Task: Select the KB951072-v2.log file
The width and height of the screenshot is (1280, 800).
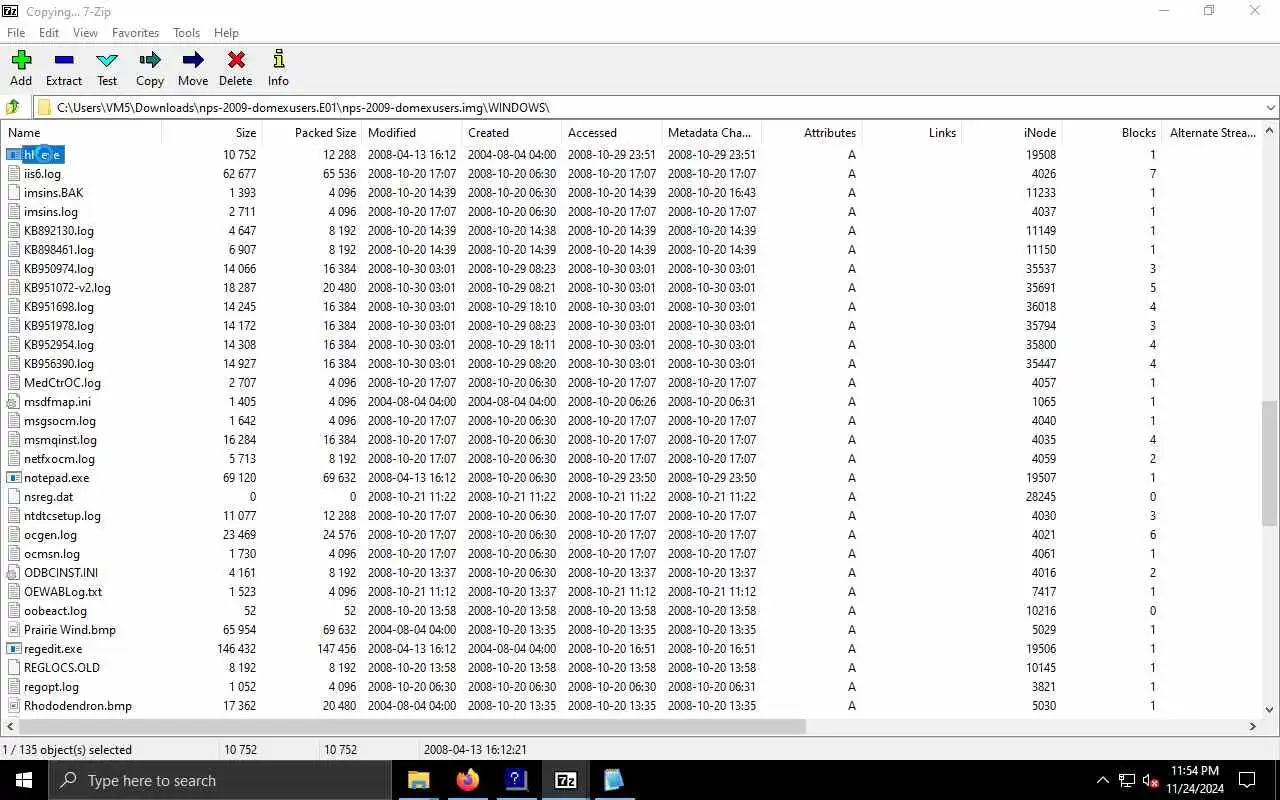Action: coord(67,288)
